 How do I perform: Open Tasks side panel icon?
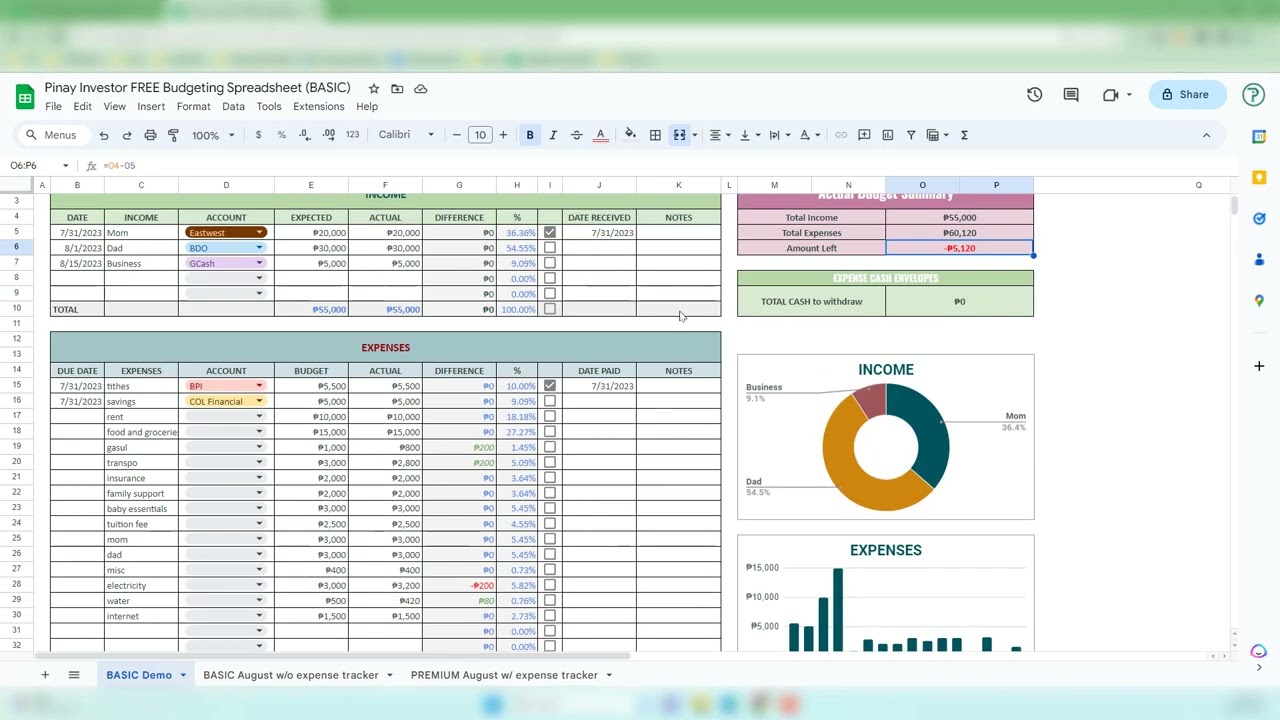tap(1259, 218)
